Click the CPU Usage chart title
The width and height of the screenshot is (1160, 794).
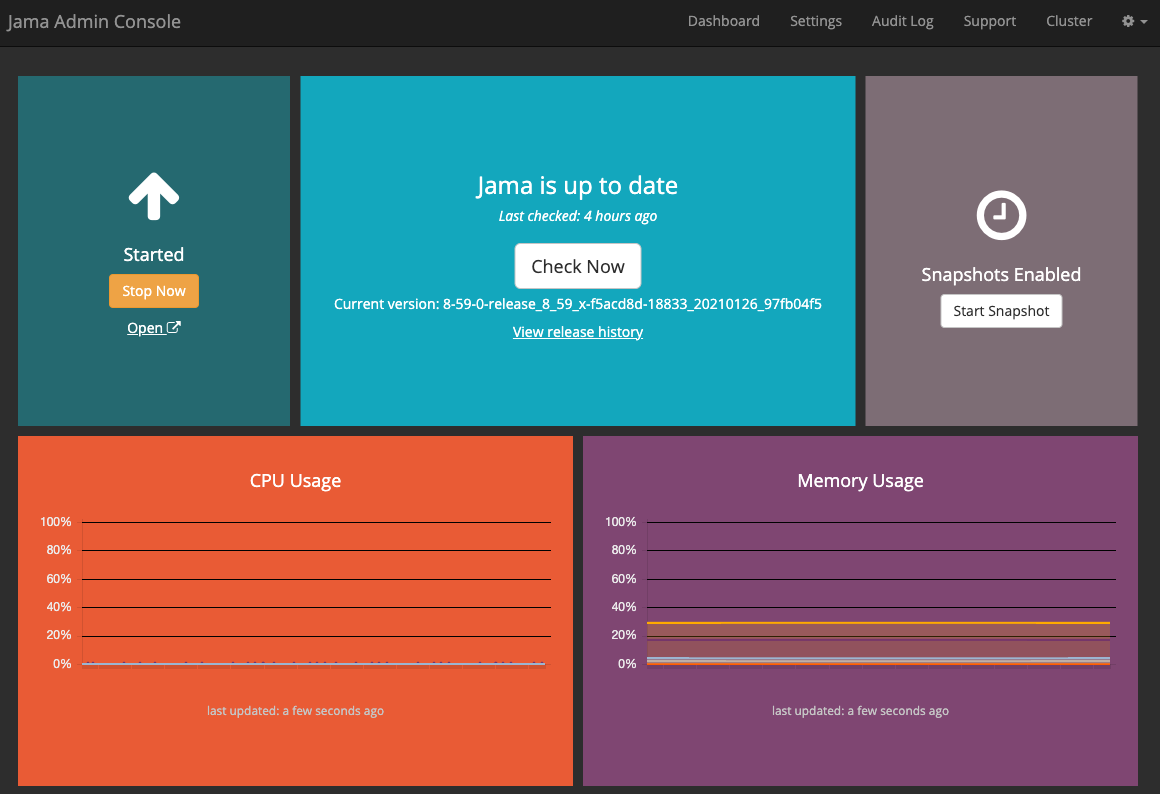(x=295, y=480)
